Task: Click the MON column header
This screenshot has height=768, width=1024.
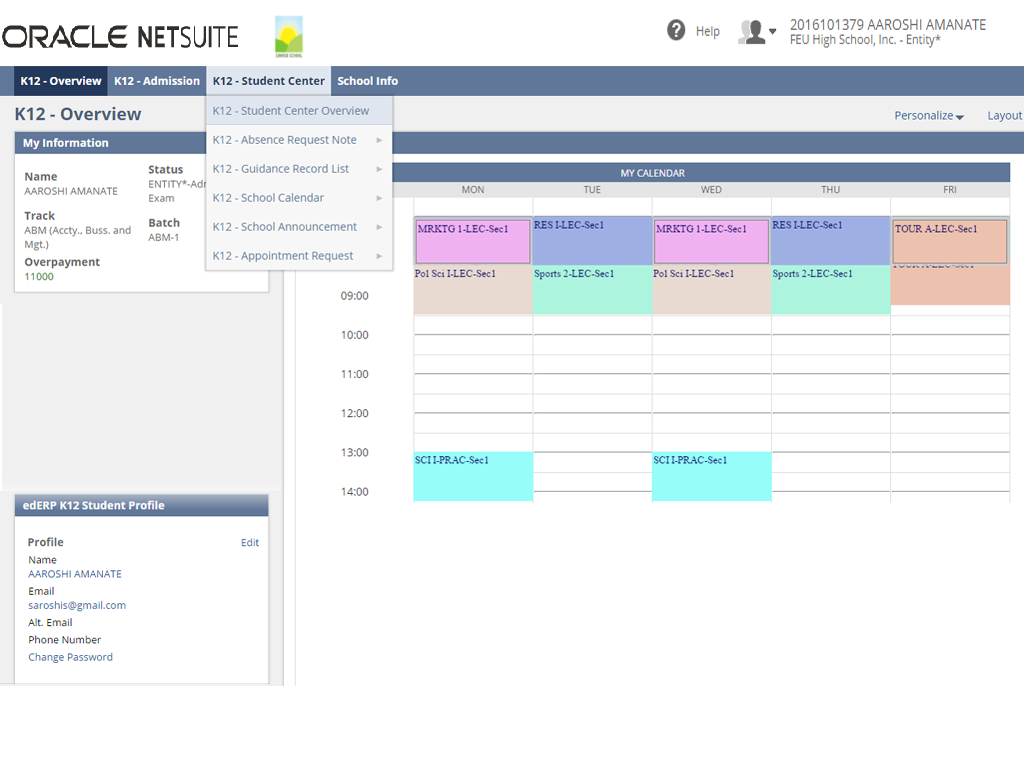Action: pyautogui.click(x=473, y=189)
